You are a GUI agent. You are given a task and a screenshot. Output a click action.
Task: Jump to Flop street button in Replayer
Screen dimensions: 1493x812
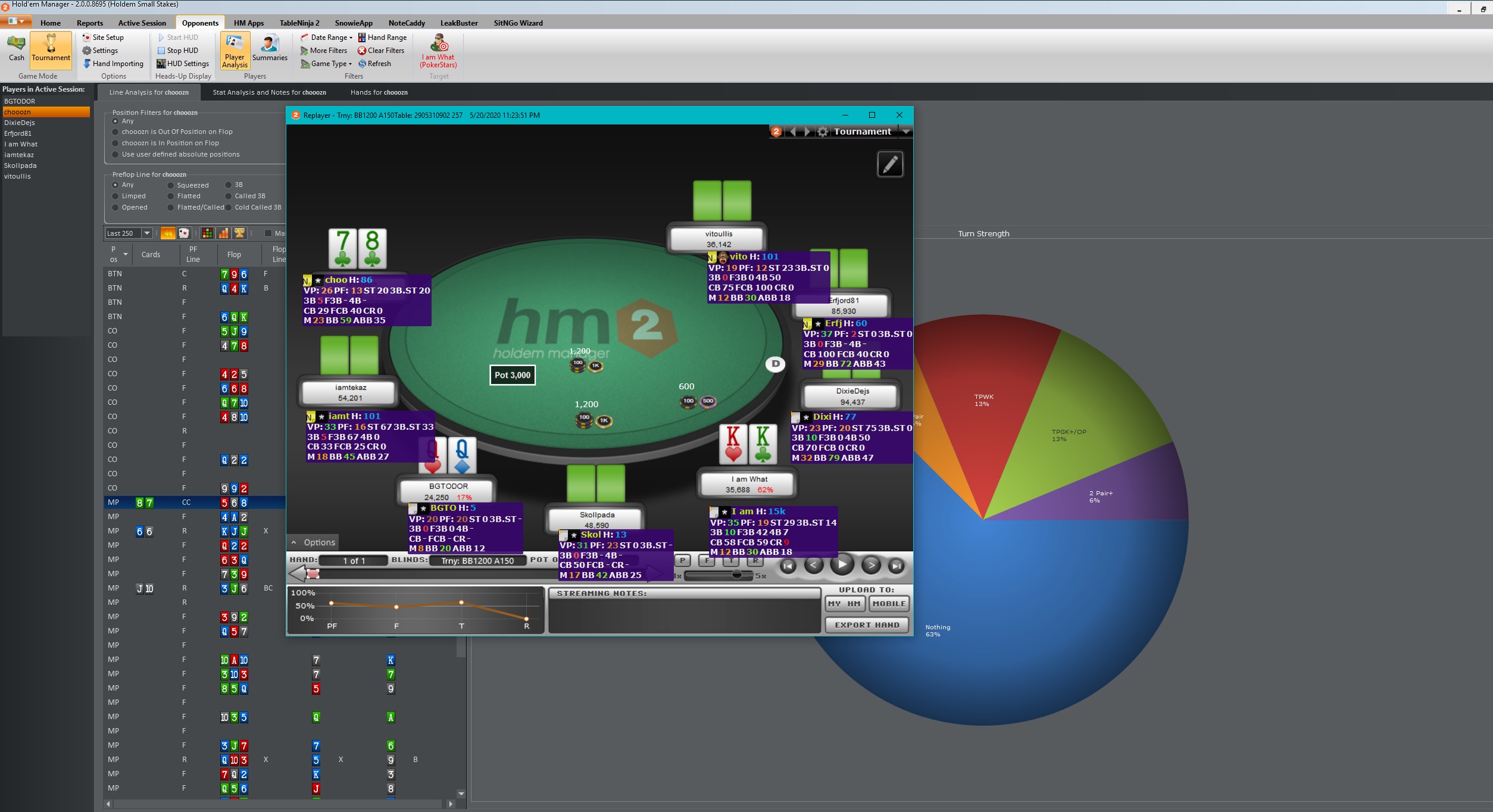click(707, 560)
